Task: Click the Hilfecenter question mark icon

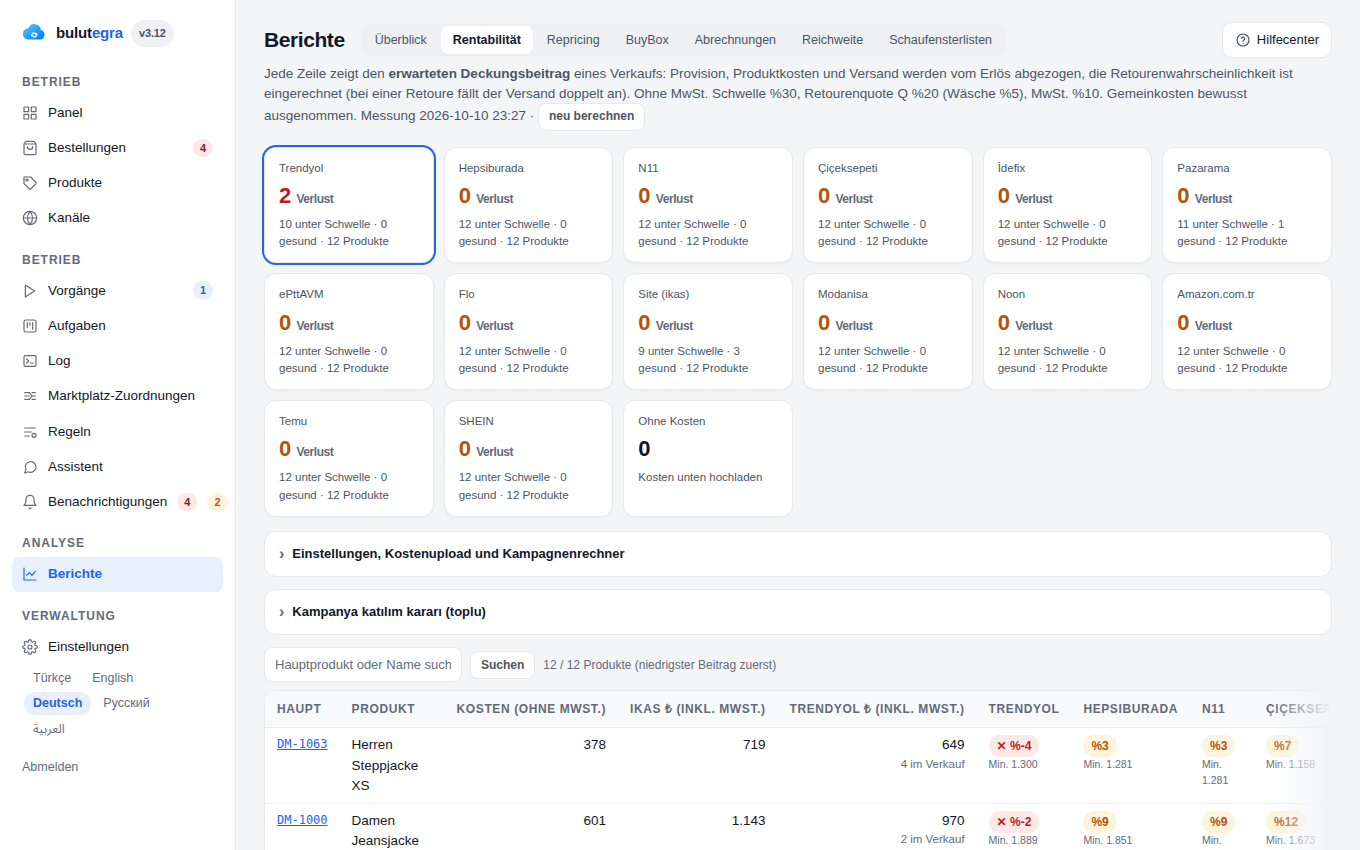Action: (x=1243, y=40)
